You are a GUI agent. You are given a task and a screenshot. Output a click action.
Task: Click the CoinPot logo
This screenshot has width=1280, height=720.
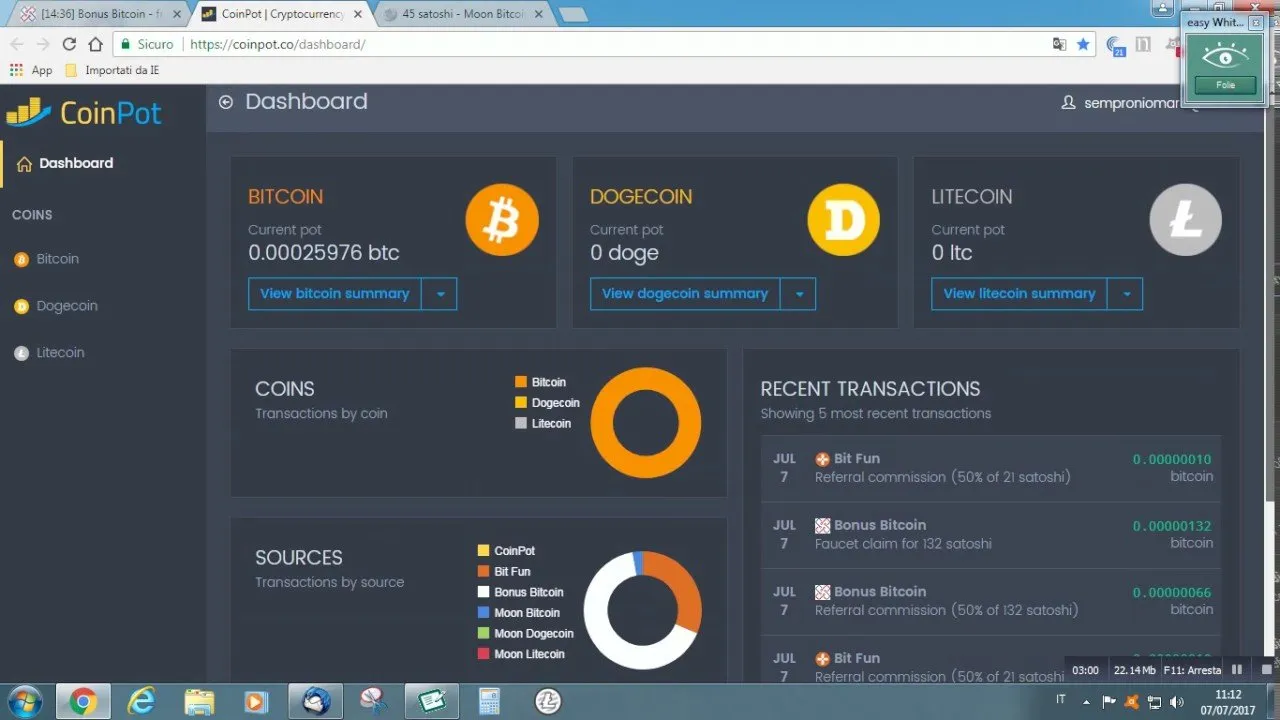tap(84, 112)
